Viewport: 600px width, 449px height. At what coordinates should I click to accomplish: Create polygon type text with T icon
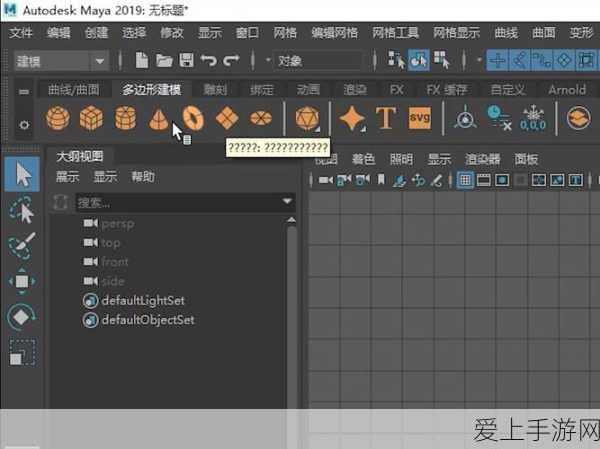click(386, 118)
